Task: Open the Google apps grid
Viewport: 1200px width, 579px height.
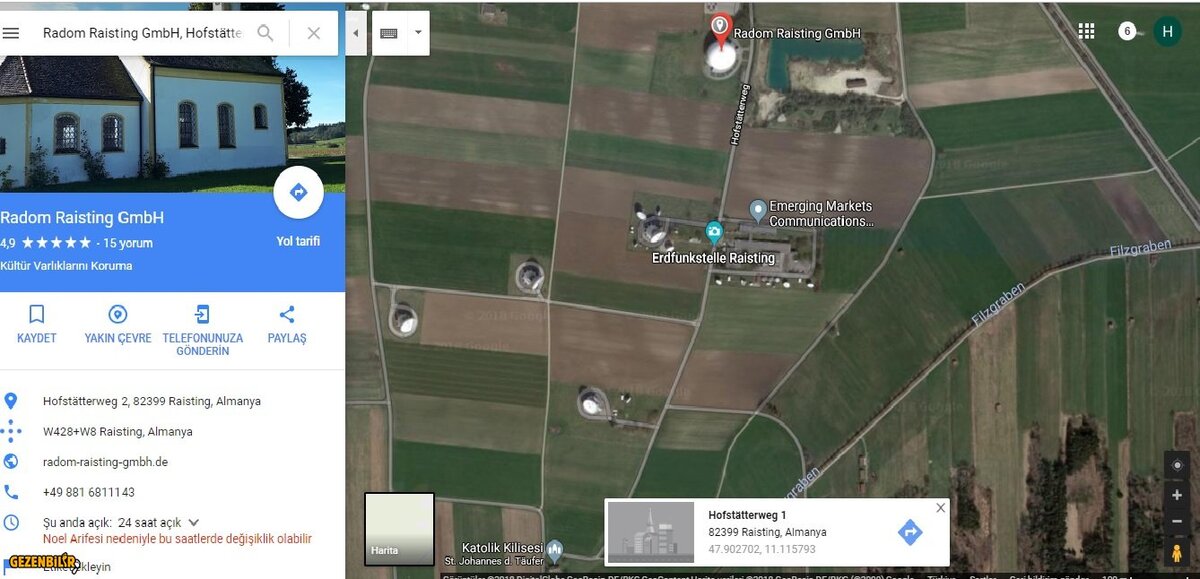Action: [x=1086, y=31]
